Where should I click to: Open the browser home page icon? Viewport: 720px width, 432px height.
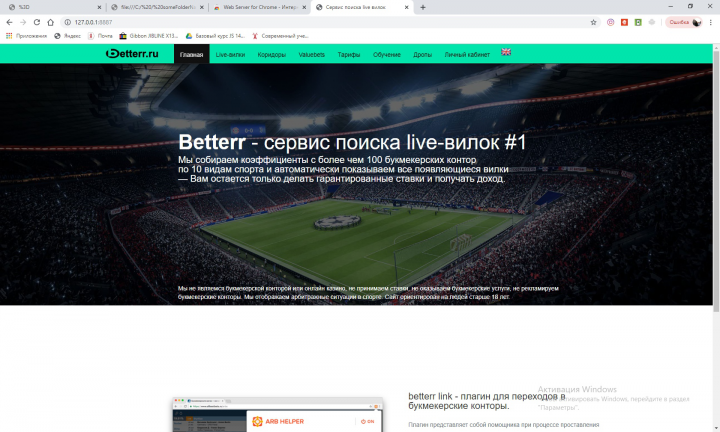[51, 22]
